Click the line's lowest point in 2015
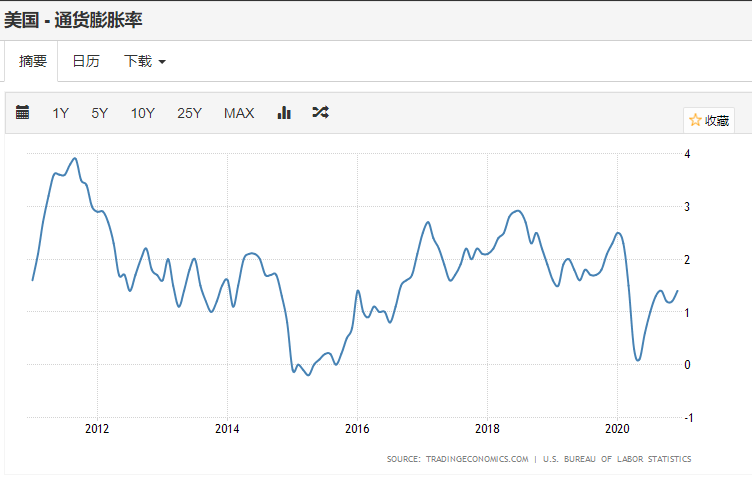The image size is (752, 495). pyautogui.click(x=308, y=375)
